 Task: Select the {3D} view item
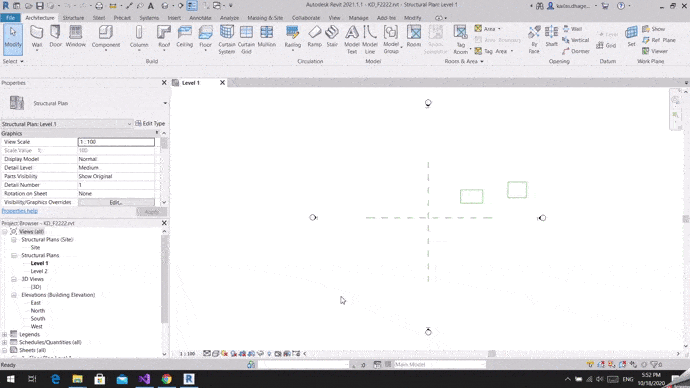(x=36, y=287)
